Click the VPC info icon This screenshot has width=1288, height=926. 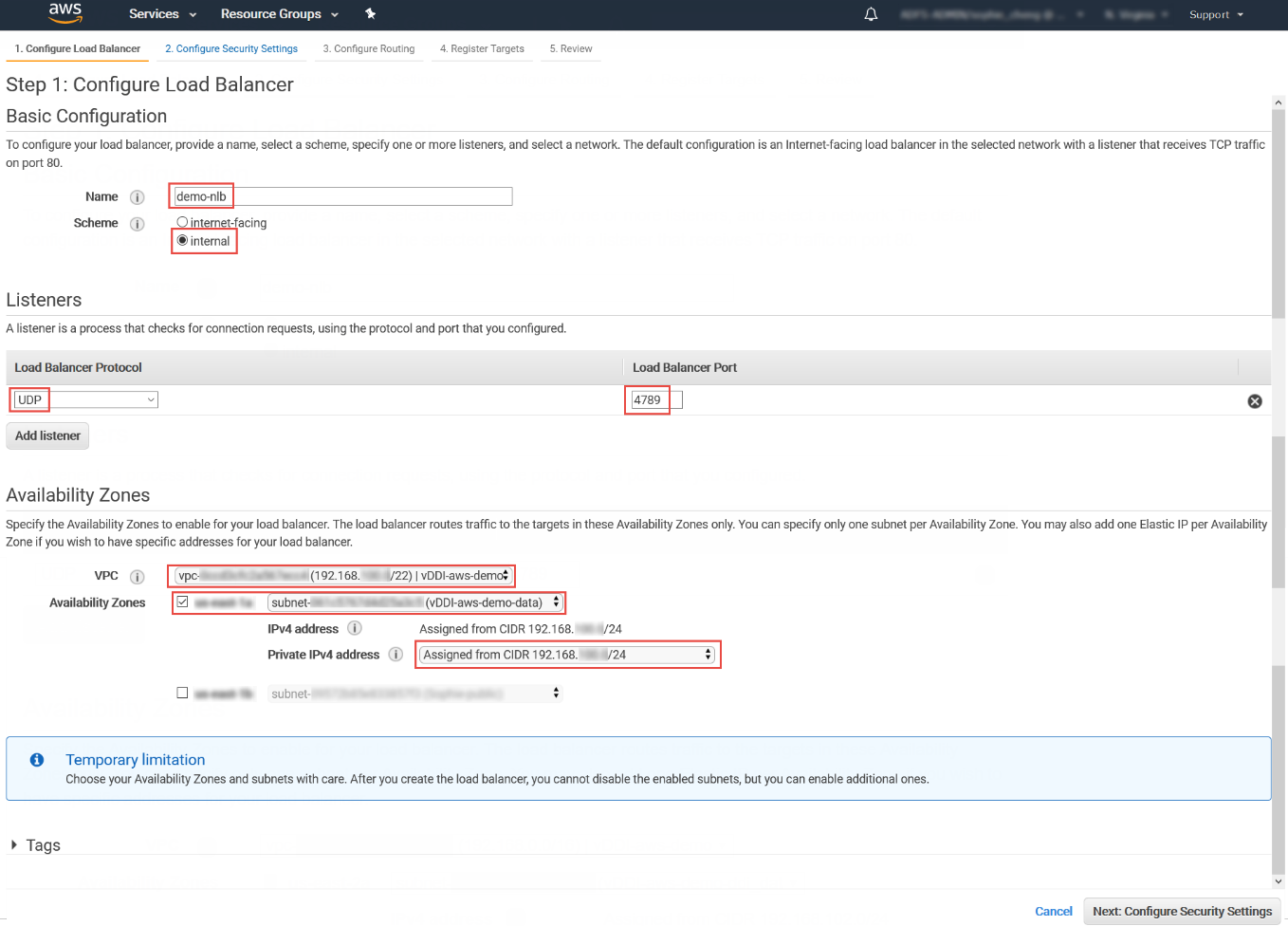click(137, 575)
